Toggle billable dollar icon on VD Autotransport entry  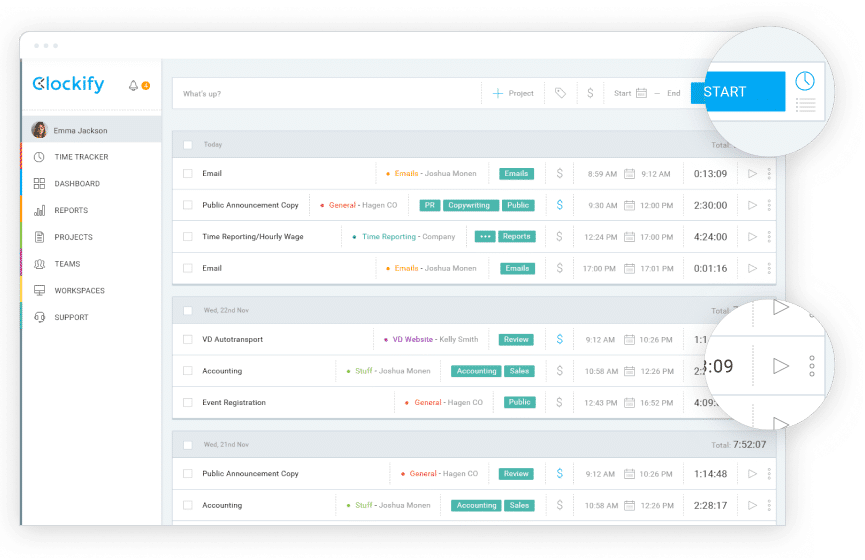[559, 339]
